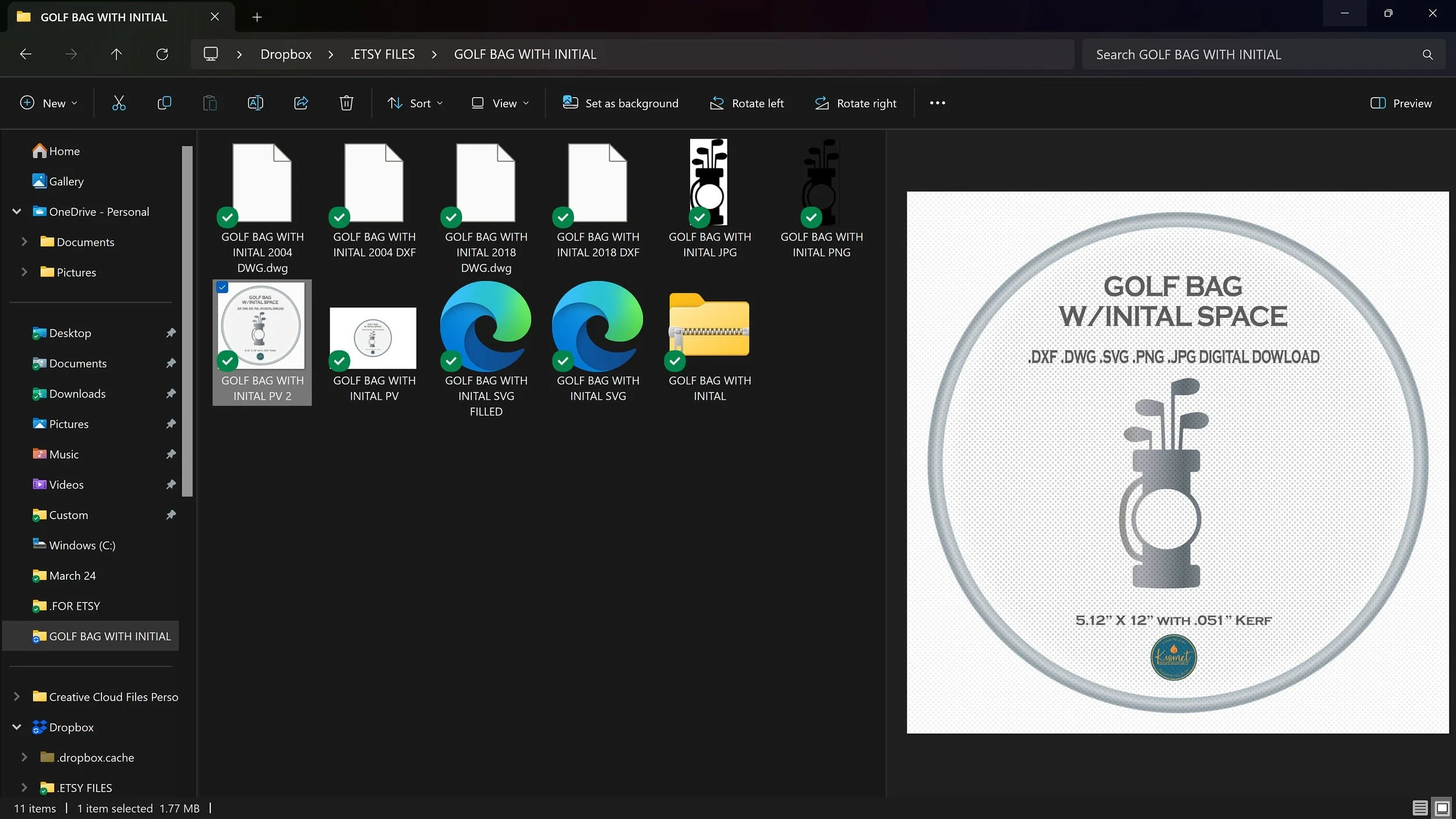Refresh the folder view

162,54
